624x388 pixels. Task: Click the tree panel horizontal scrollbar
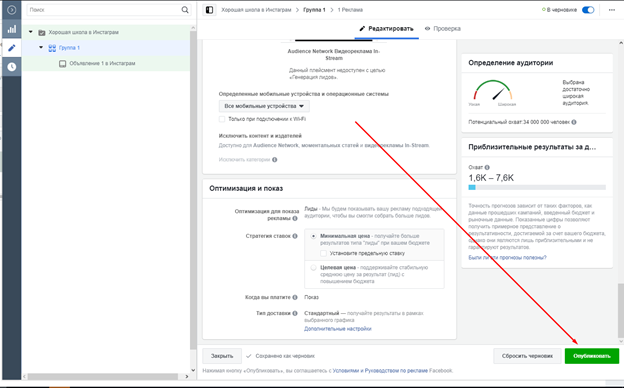click(x=103, y=376)
